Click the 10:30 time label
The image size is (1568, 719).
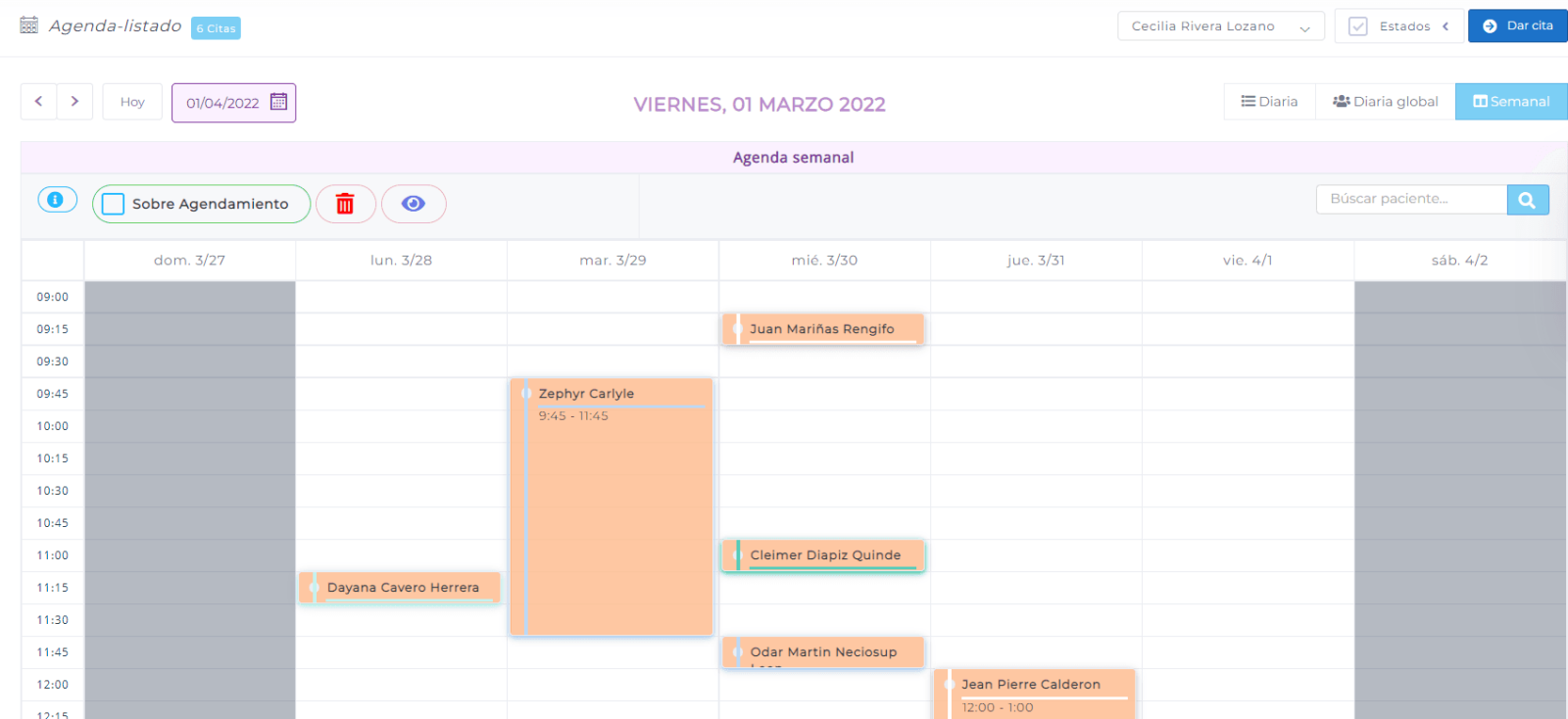[x=53, y=491]
